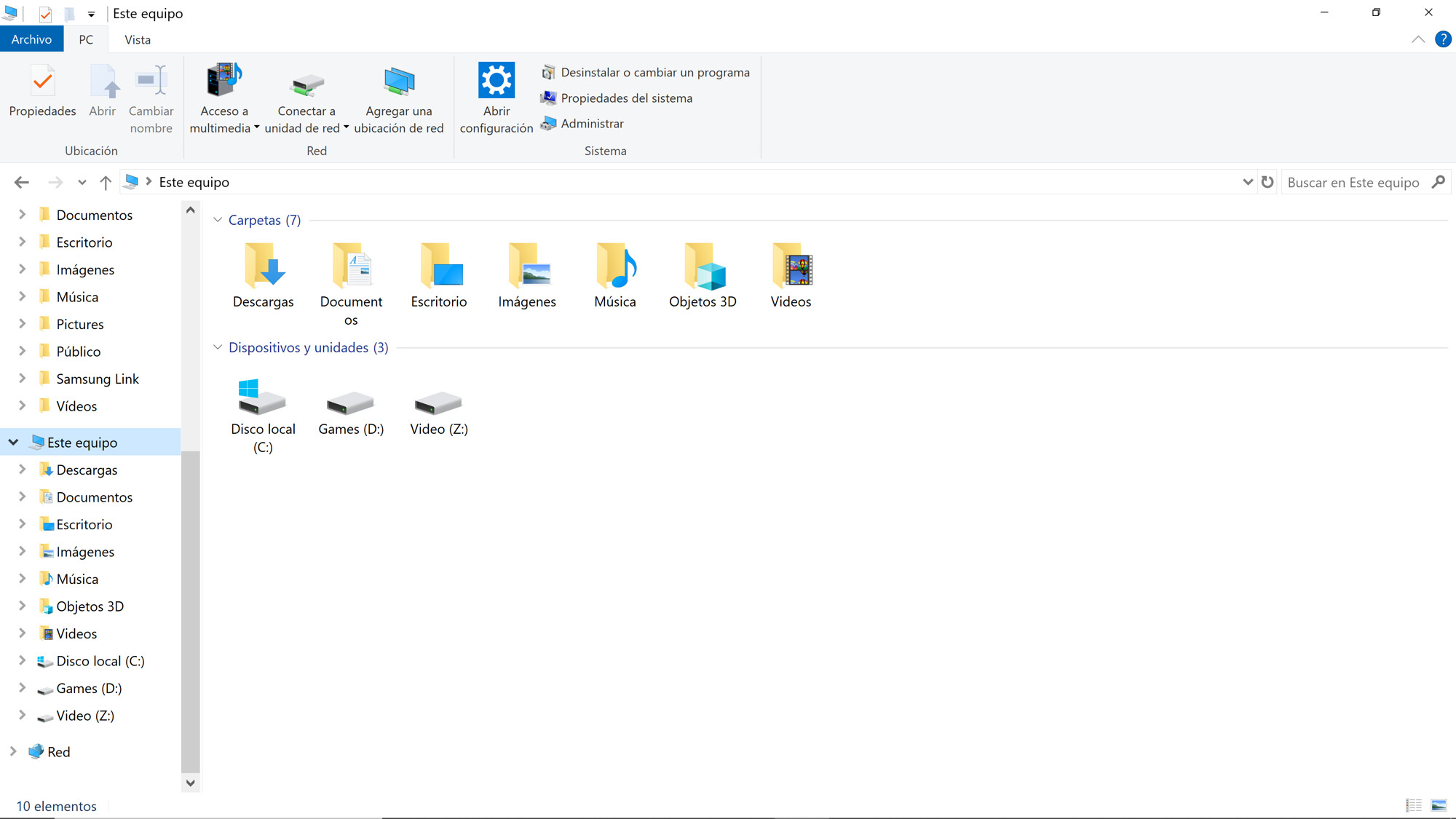Open Conectar a unidad de red dropdown arrow

347,127
